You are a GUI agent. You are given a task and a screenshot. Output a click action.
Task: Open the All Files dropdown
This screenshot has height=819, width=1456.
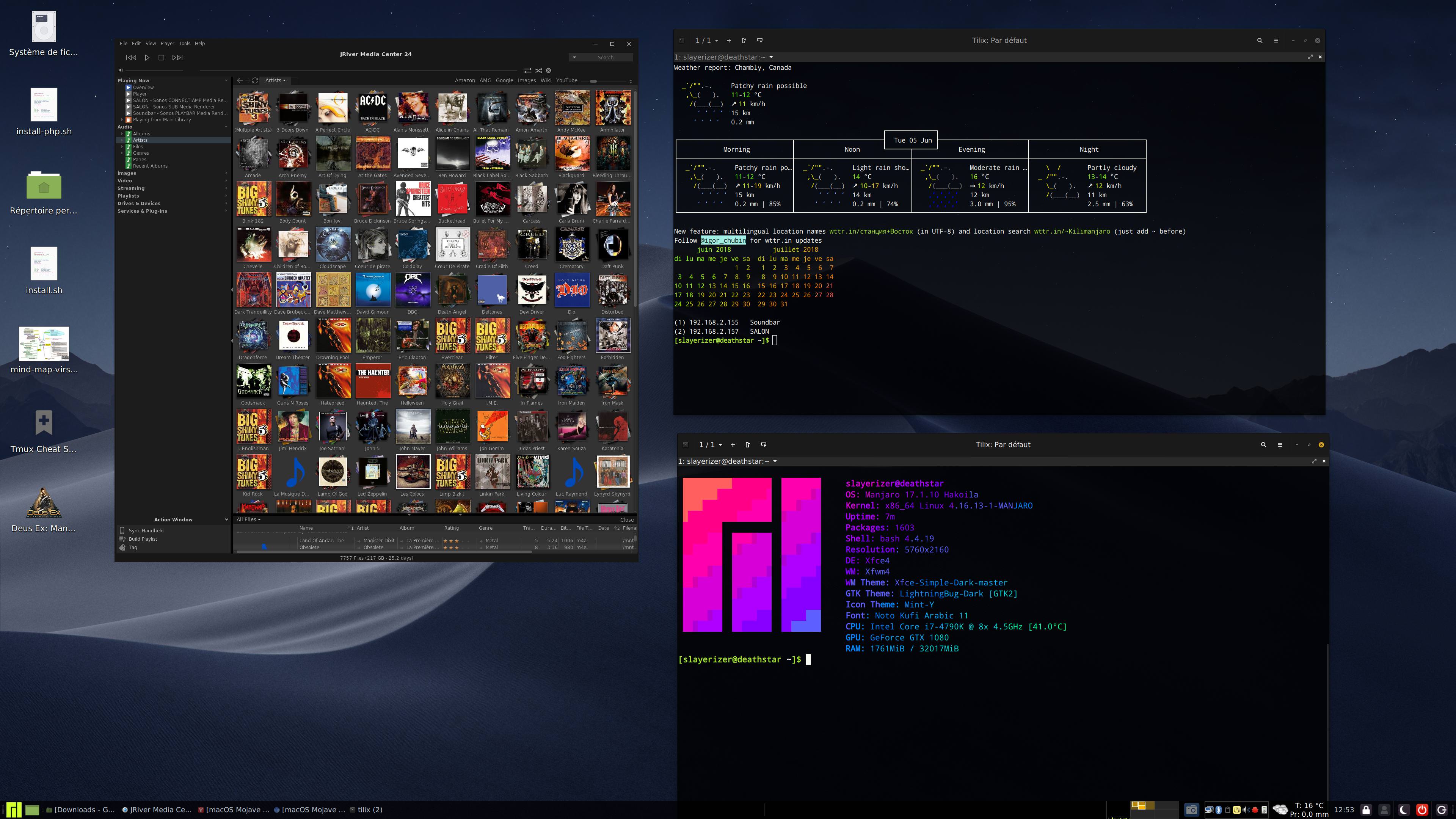(248, 519)
